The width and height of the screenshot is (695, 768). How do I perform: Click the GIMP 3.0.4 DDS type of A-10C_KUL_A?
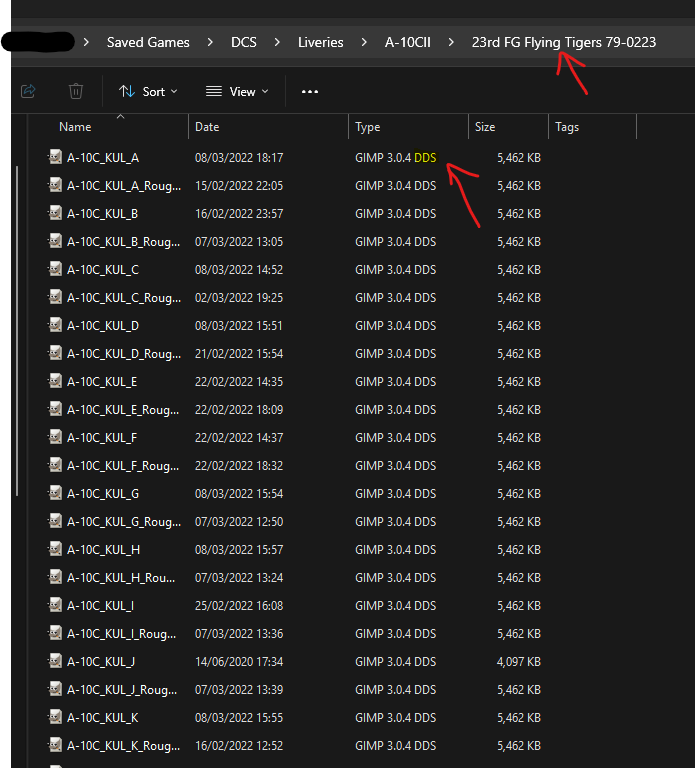tap(395, 158)
